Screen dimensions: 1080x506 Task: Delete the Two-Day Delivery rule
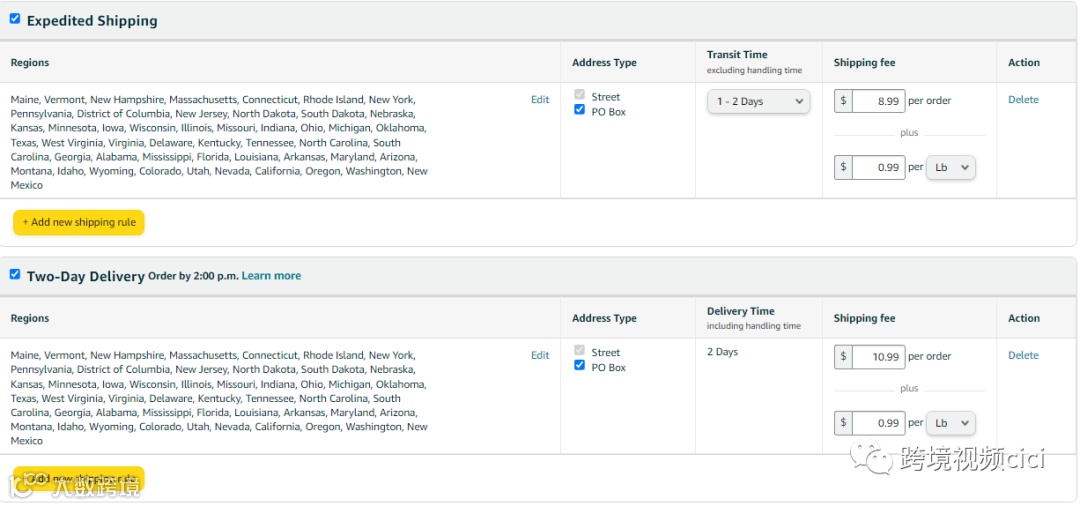[1023, 355]
